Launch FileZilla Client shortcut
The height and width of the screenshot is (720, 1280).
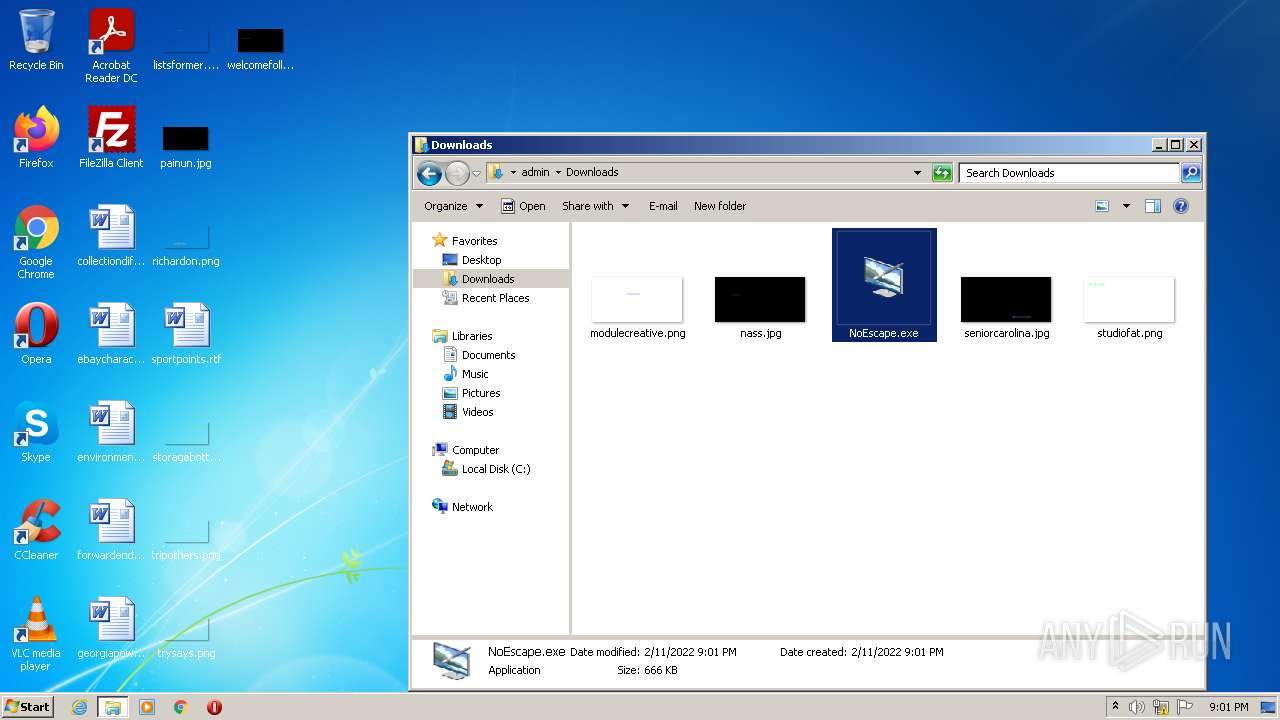[111, 137]
